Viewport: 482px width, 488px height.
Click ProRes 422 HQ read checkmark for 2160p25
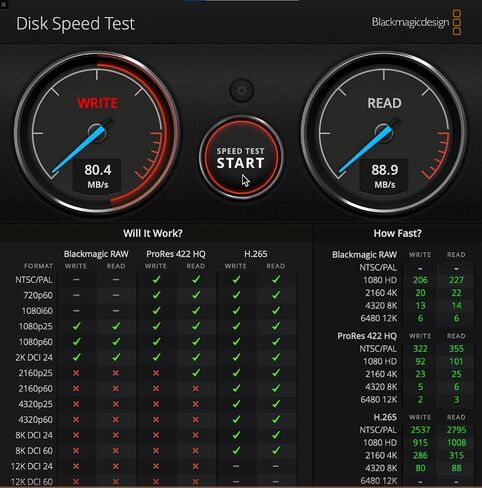tap(196, 372)
